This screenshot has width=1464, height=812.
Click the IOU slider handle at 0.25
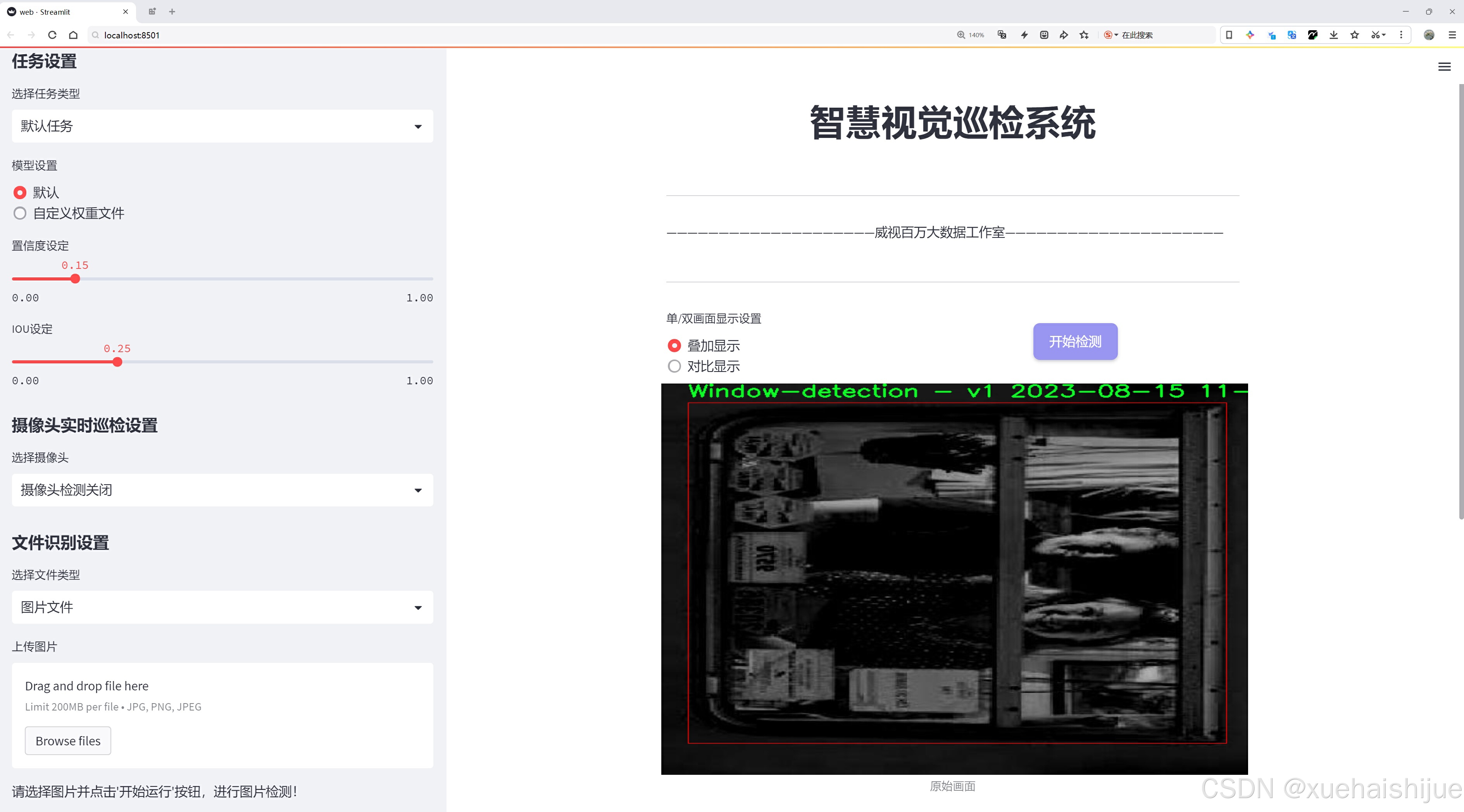[117, 362]
